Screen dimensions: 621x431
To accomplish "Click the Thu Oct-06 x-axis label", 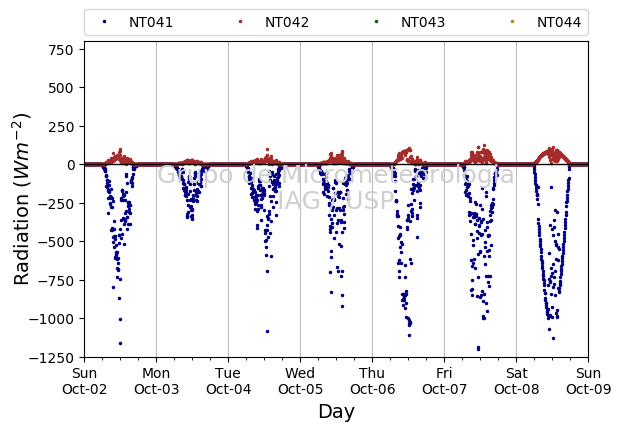I will (x=372, y=381).
